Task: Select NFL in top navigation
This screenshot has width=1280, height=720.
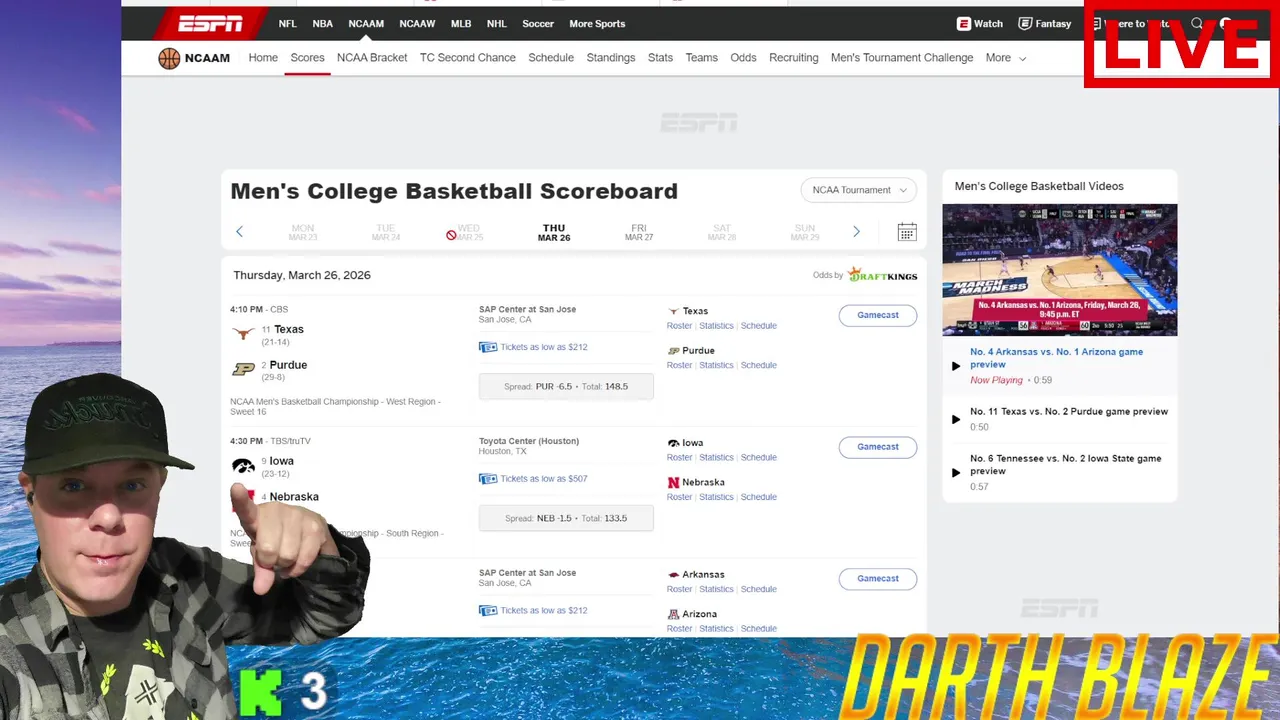Action: point(287,24)
